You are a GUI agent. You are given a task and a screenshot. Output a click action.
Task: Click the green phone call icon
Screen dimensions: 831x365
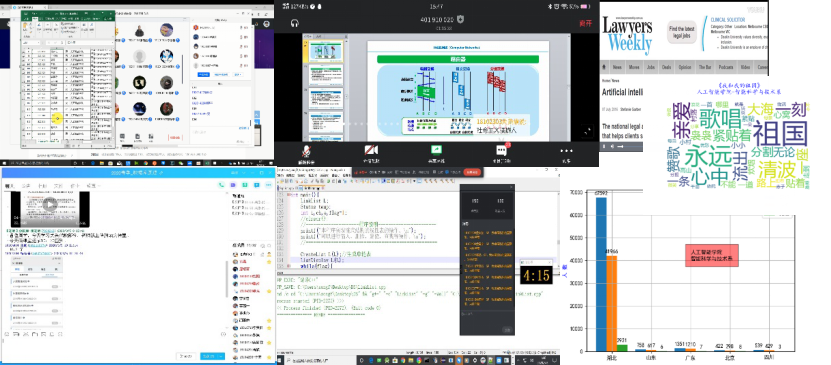(x=221, y=185)
